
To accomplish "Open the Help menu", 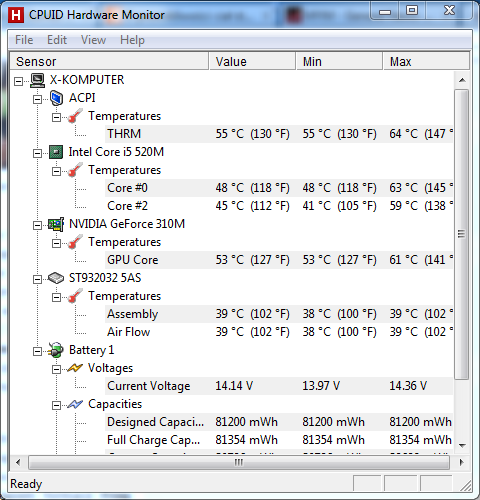I will [132, 40].
